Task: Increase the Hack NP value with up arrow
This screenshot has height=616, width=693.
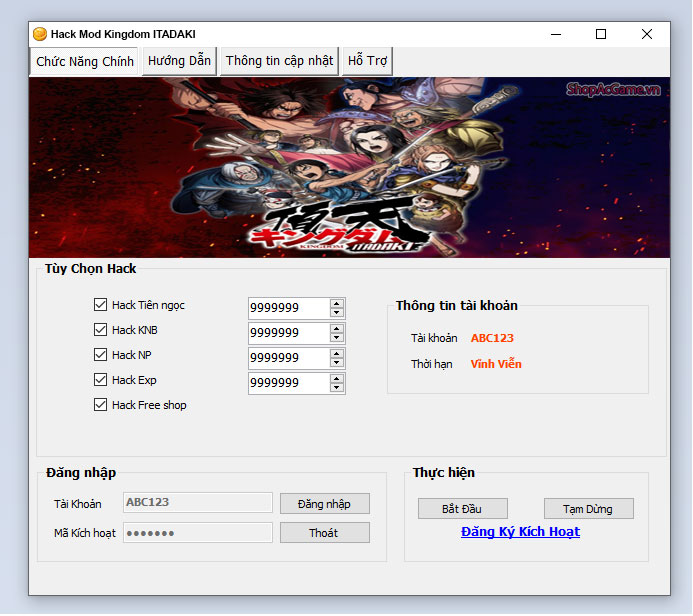Action: pyautogui.click(x=337, y=354)
